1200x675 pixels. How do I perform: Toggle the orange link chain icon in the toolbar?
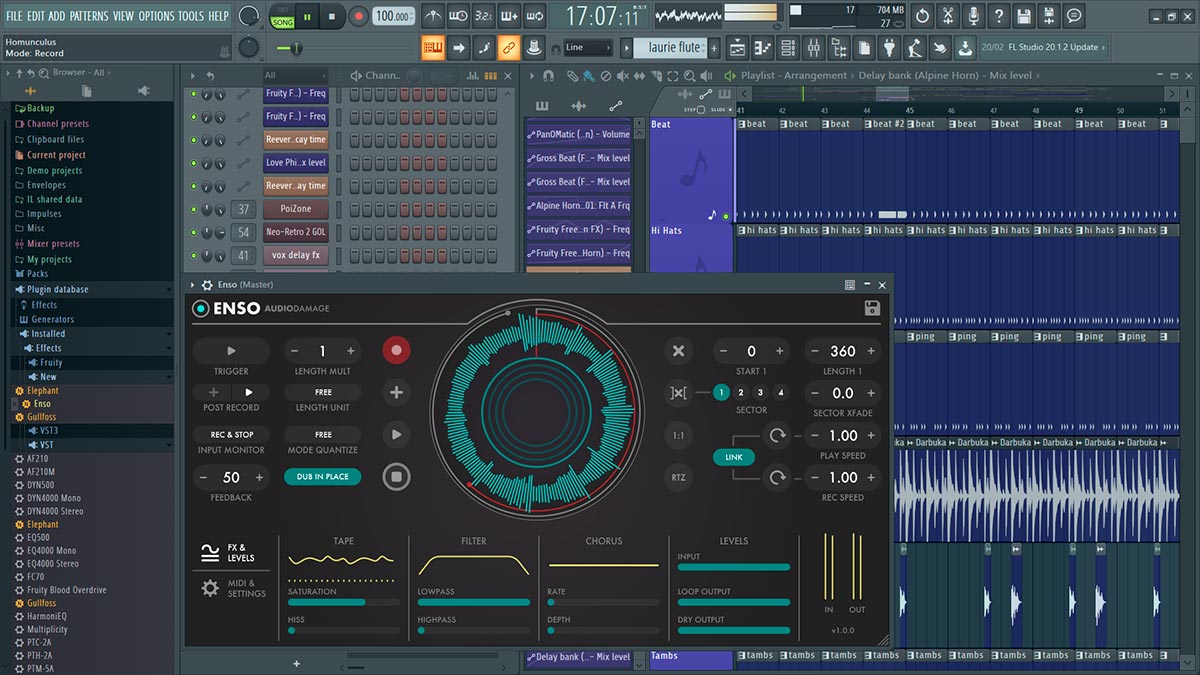point(509,47)
